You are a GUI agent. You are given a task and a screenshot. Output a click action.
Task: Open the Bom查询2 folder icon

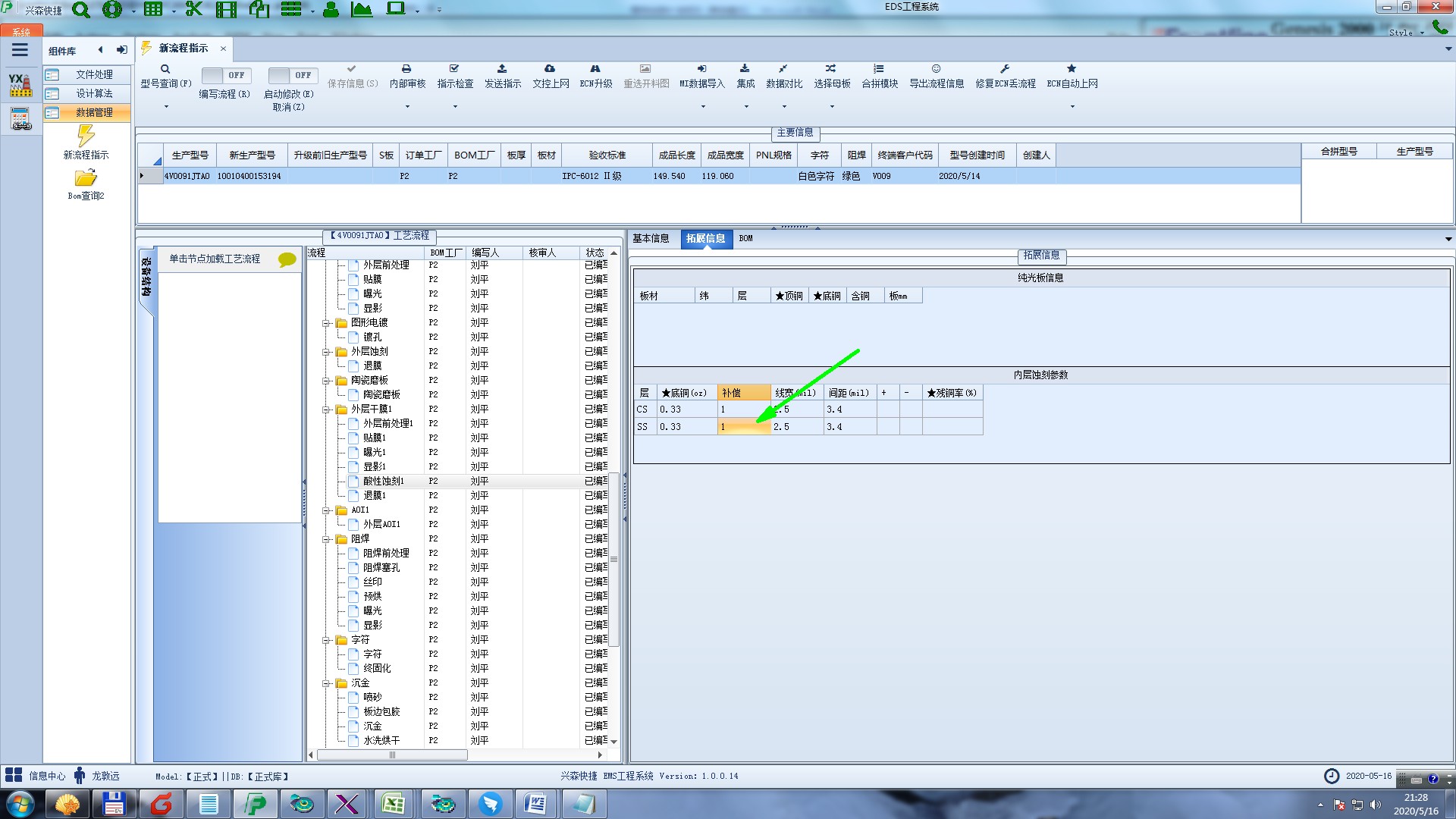tap(86, 178)
